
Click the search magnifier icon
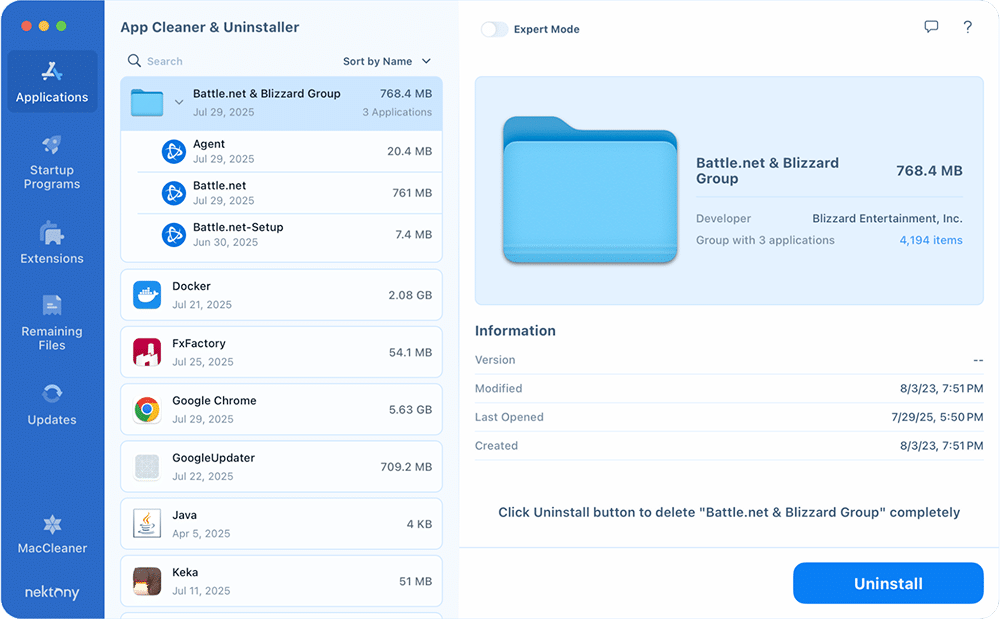click(134, 61)
